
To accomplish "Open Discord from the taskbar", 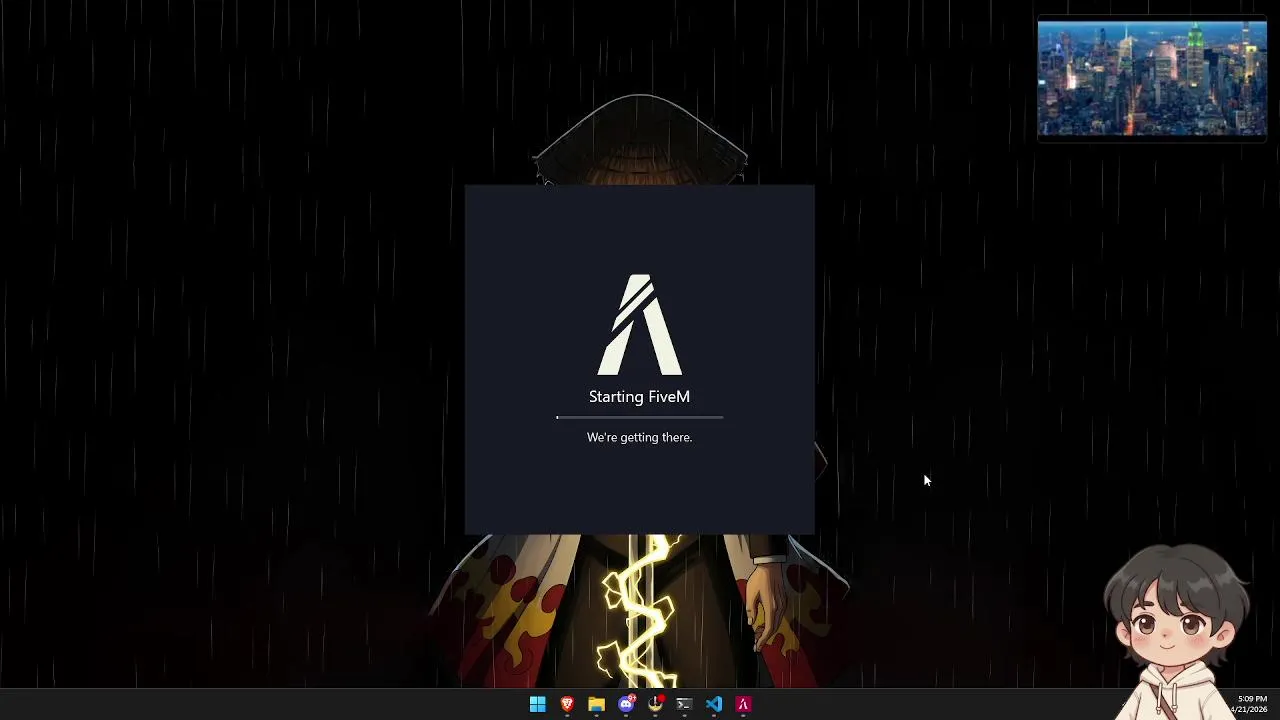I will tap(626, 704).
